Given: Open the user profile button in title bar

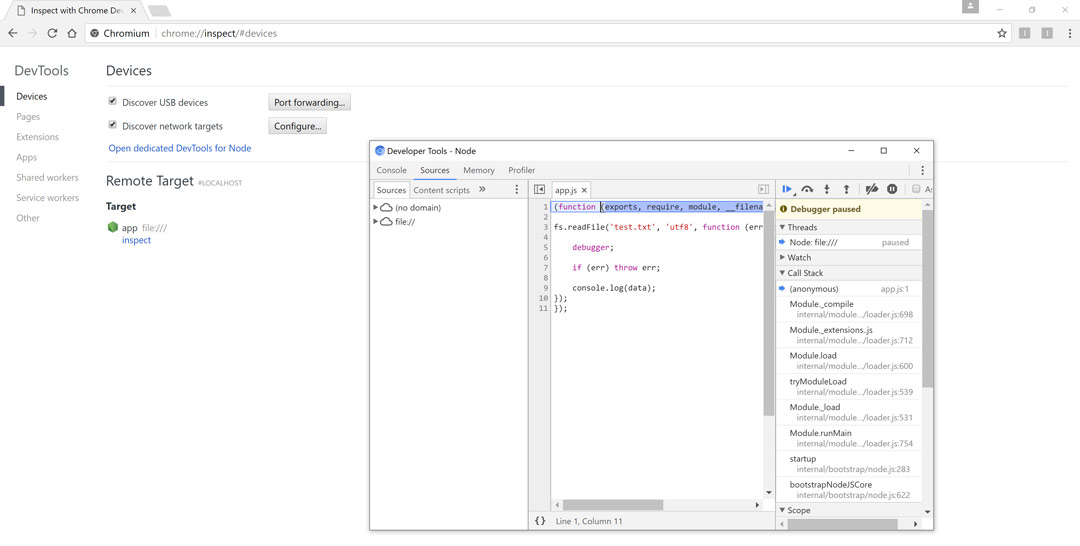Looking at the screenshot, I should point(970,7).
